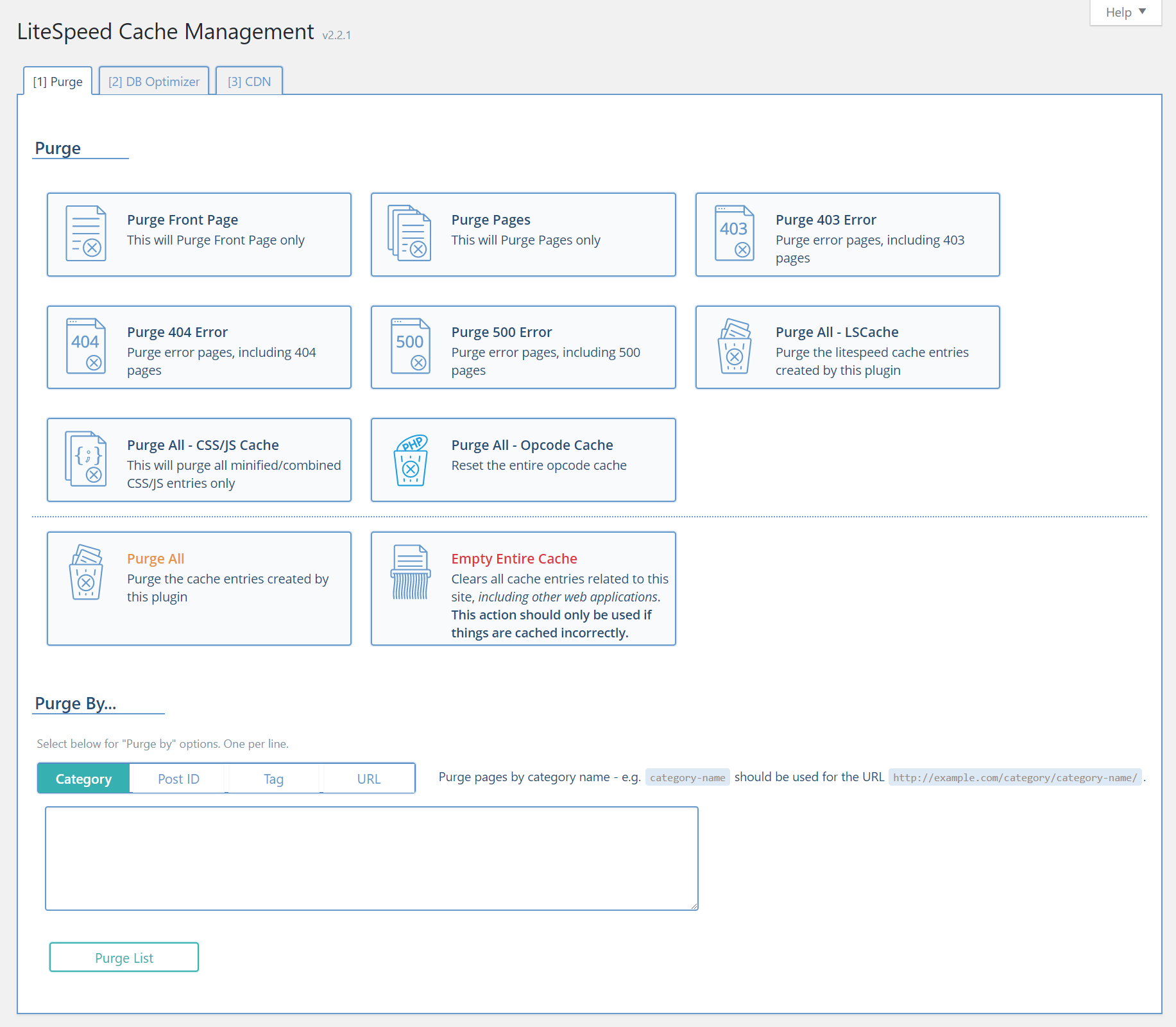Switch to the [2] DB Optimizer tab
The width and height of the screenshot is (1176, 1027).
154,82
